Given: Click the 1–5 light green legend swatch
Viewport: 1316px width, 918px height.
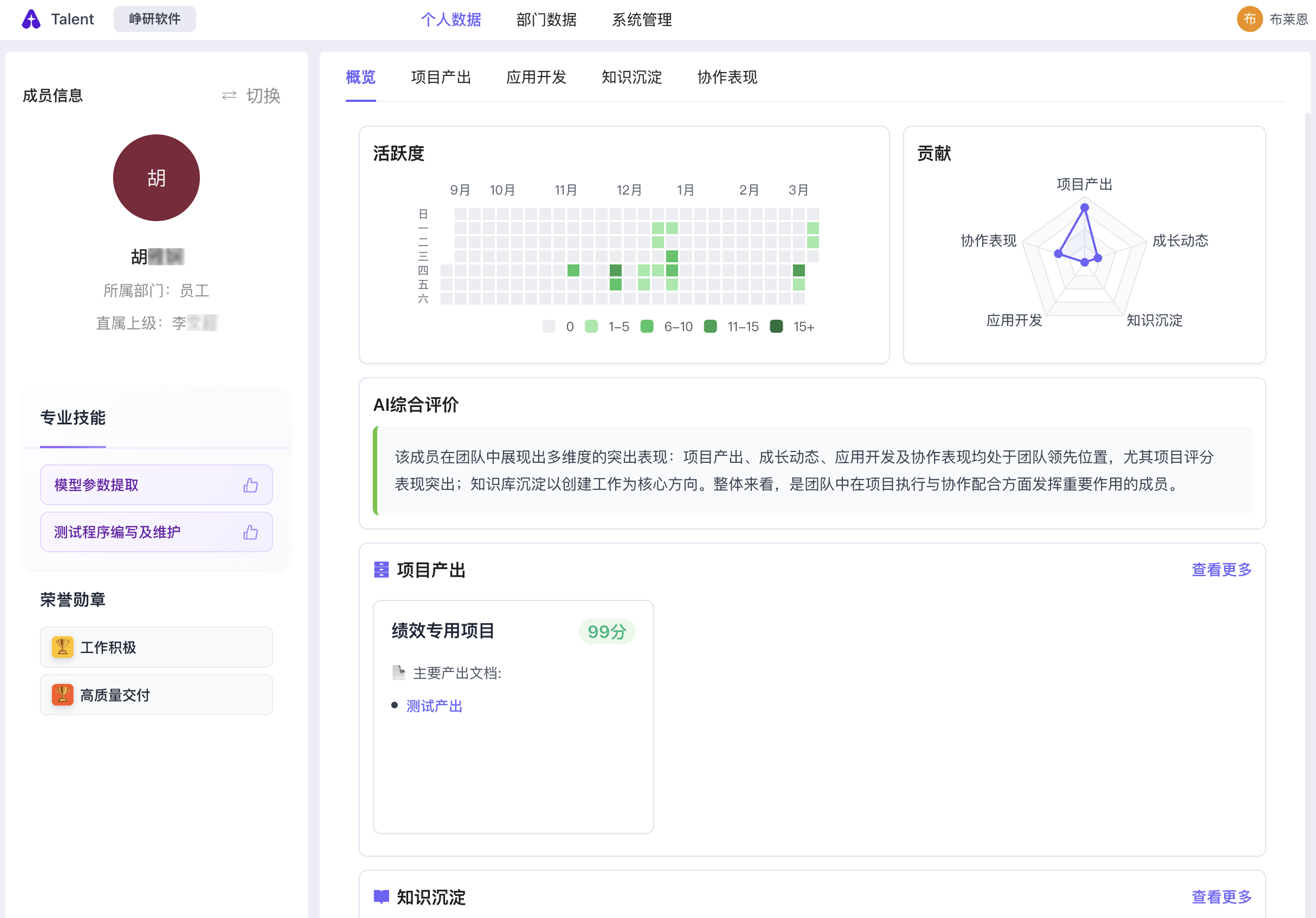Looking at the screenshot, I should coord(591,327).
